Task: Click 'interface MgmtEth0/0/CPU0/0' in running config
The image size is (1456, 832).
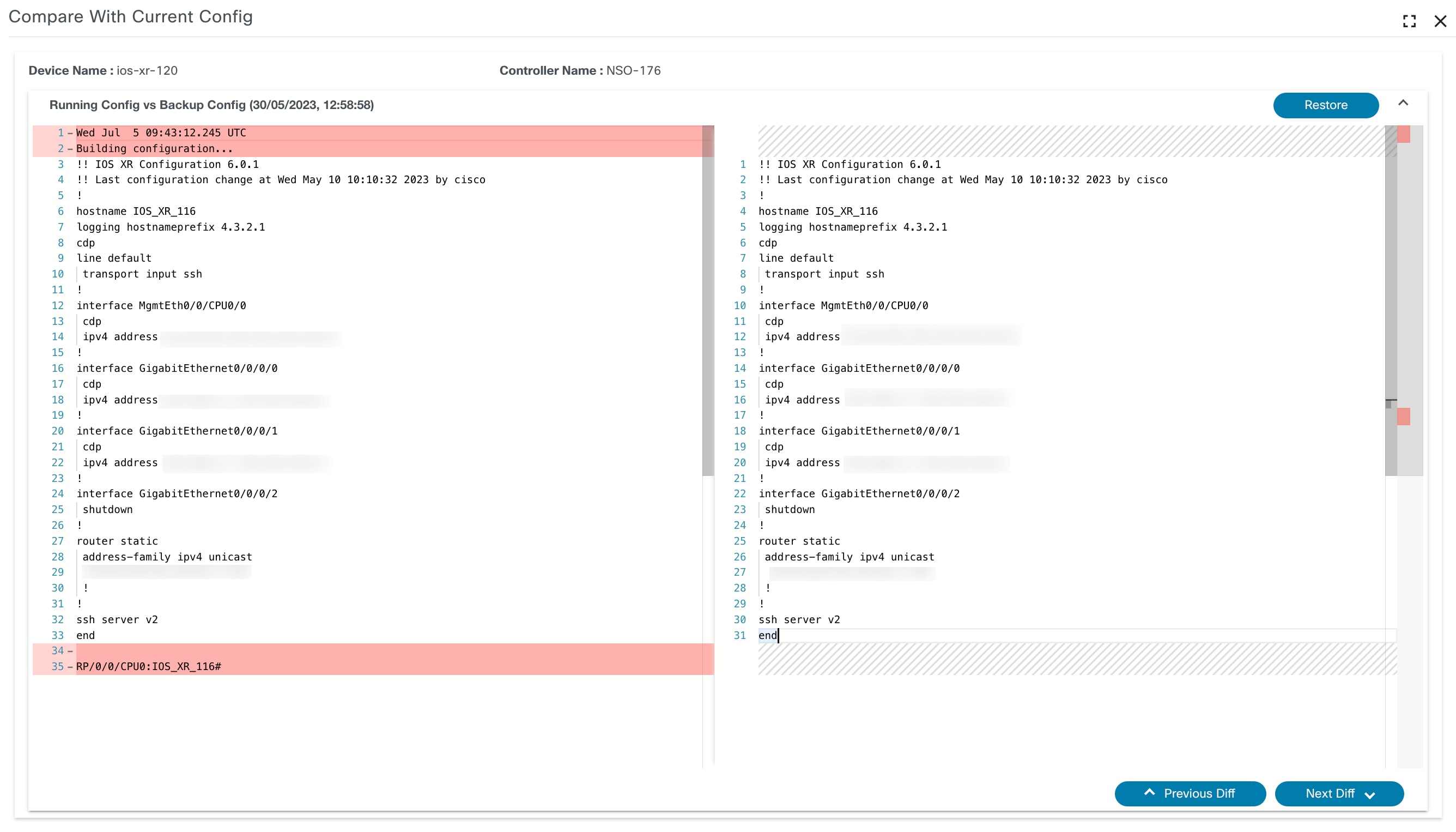Action: 161,306
